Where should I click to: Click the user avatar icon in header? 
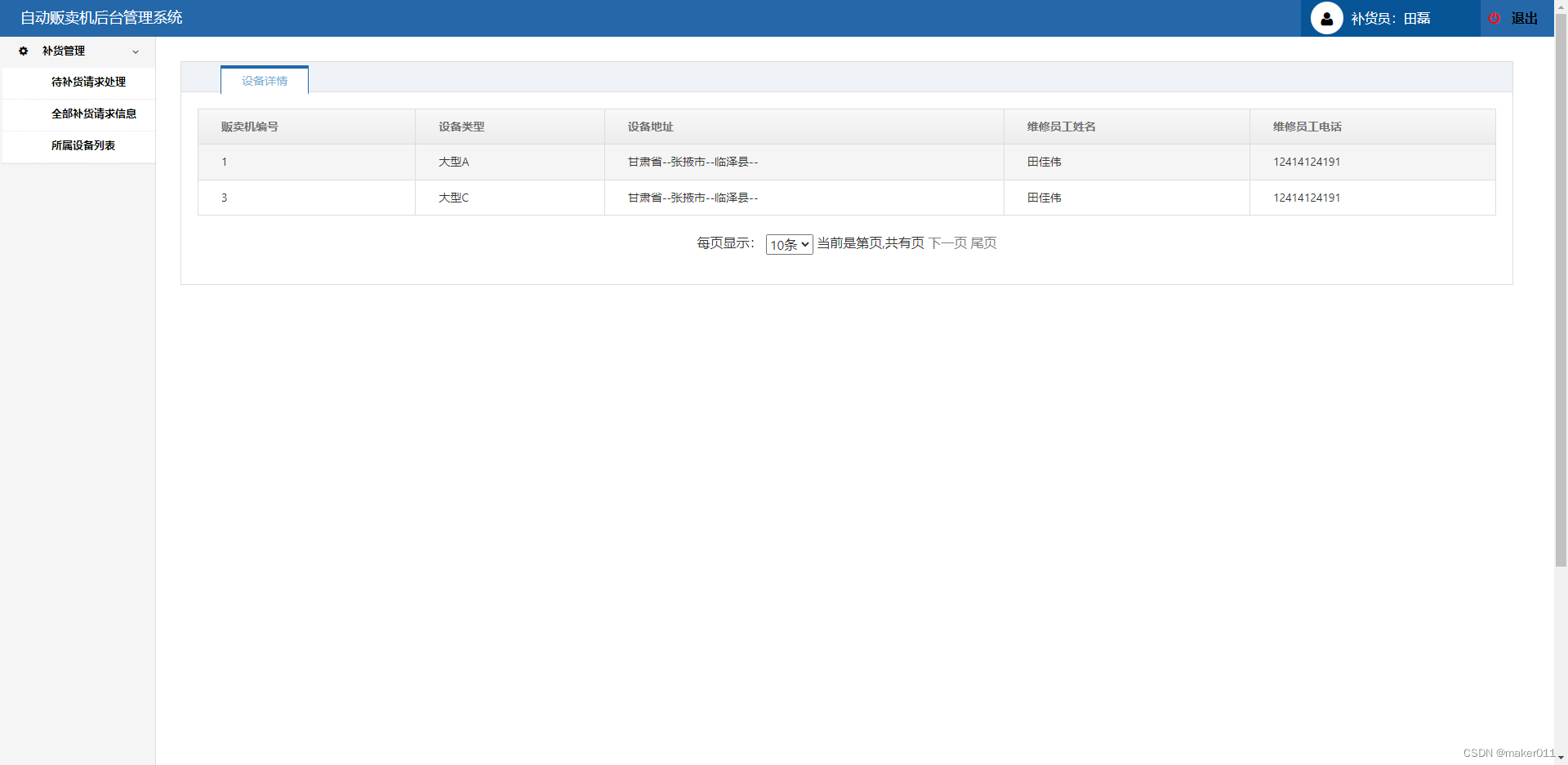(1326, 18)
